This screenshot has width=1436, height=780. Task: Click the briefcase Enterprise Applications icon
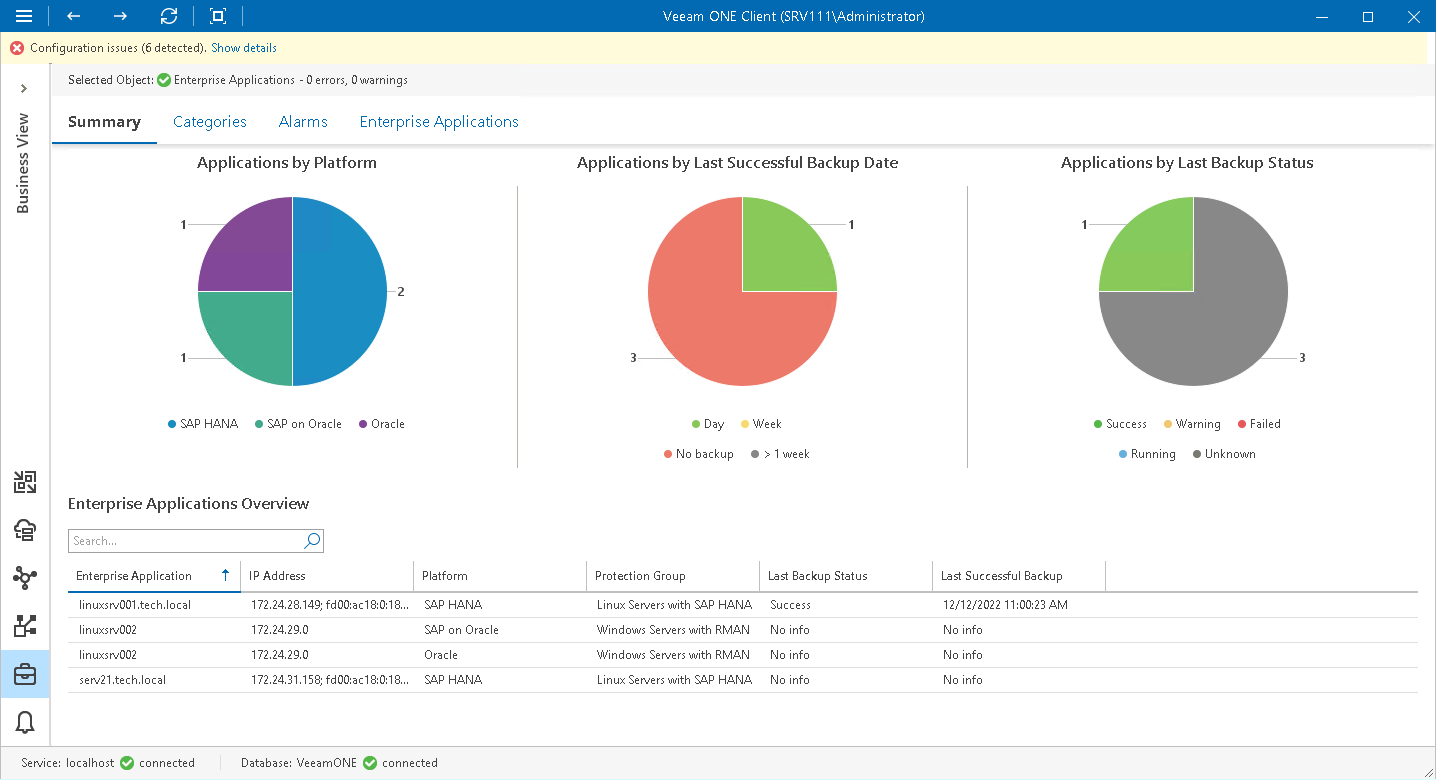(24, 674)
